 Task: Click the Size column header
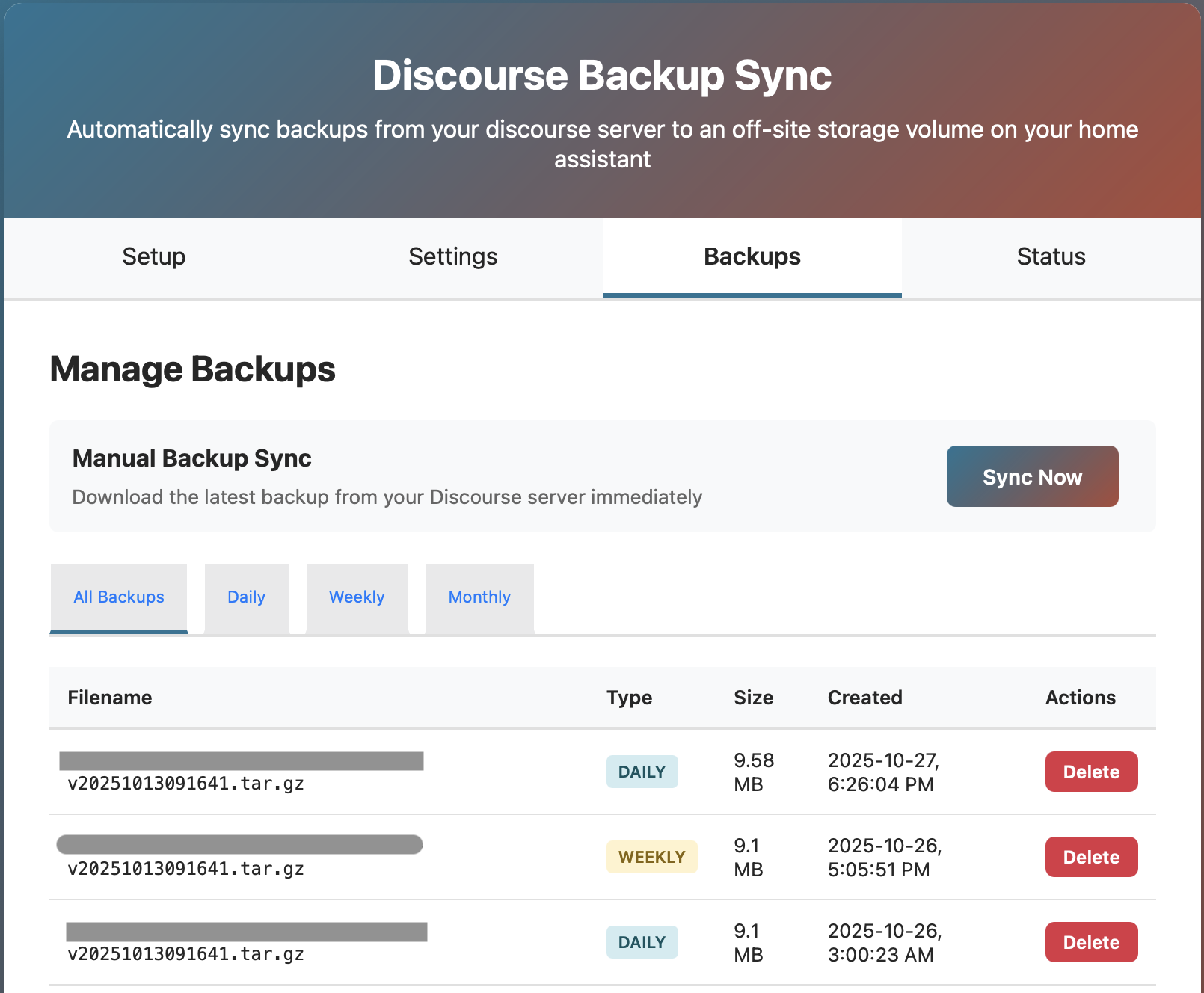pos(753,698)
